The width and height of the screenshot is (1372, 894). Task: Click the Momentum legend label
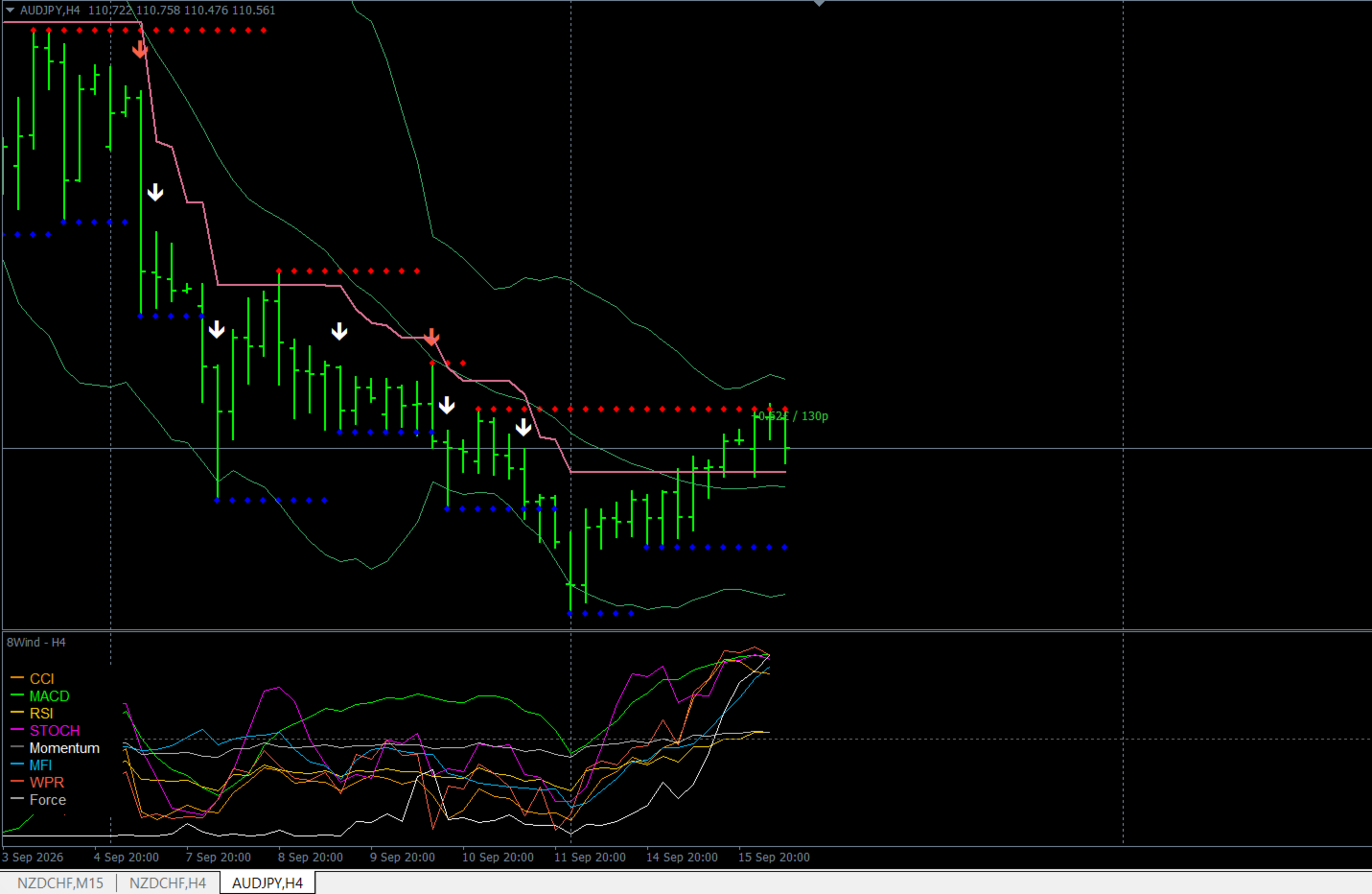(x=64, y=748)
